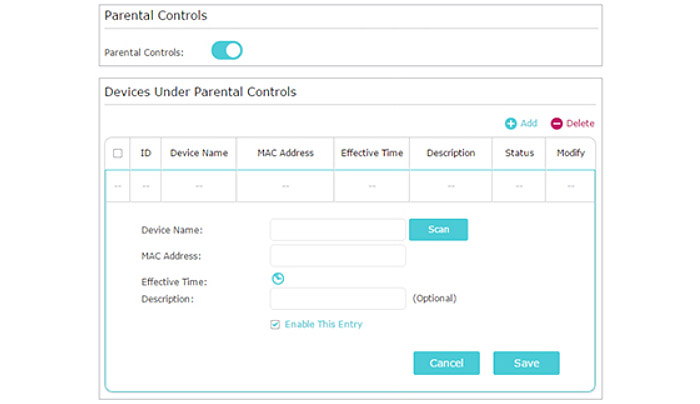
Task: Click the Status column header
Action: click(519, 153)
